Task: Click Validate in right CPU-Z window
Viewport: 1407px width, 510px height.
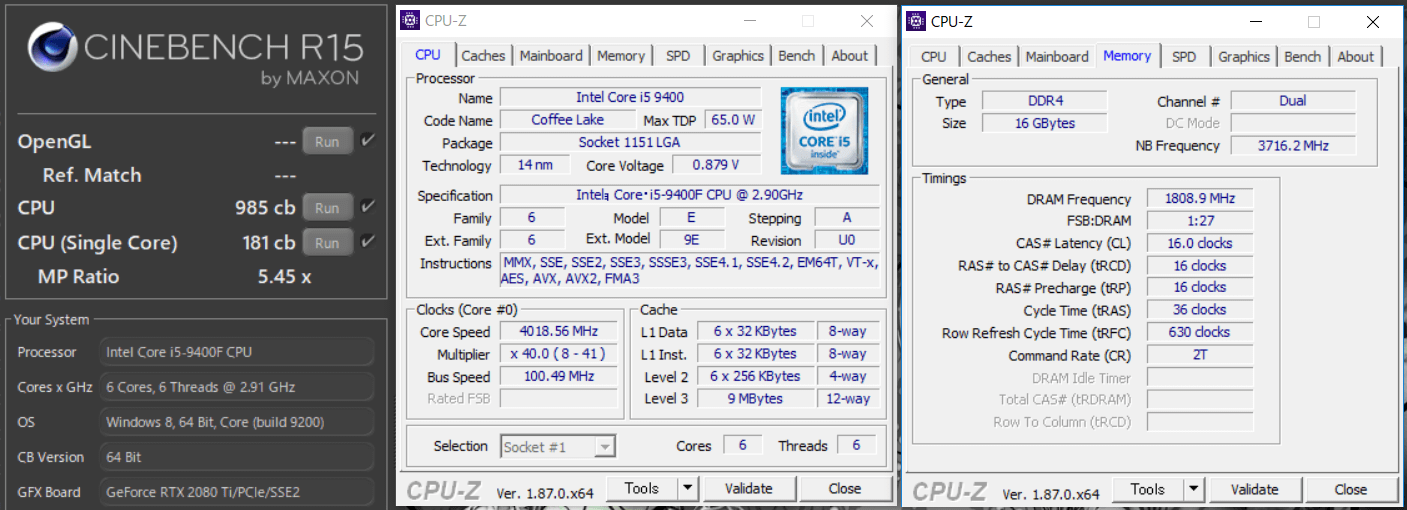Action: (x=1255, y=490)
